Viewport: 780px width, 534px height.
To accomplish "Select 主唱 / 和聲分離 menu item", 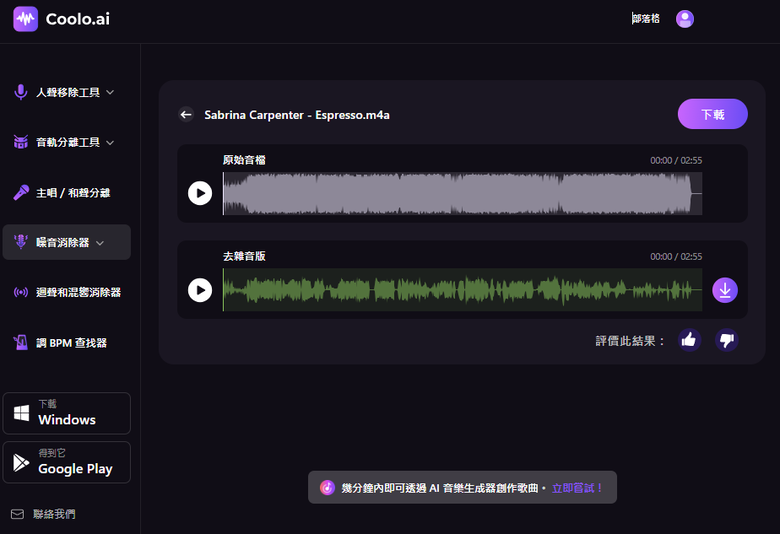I will (67, 193).
